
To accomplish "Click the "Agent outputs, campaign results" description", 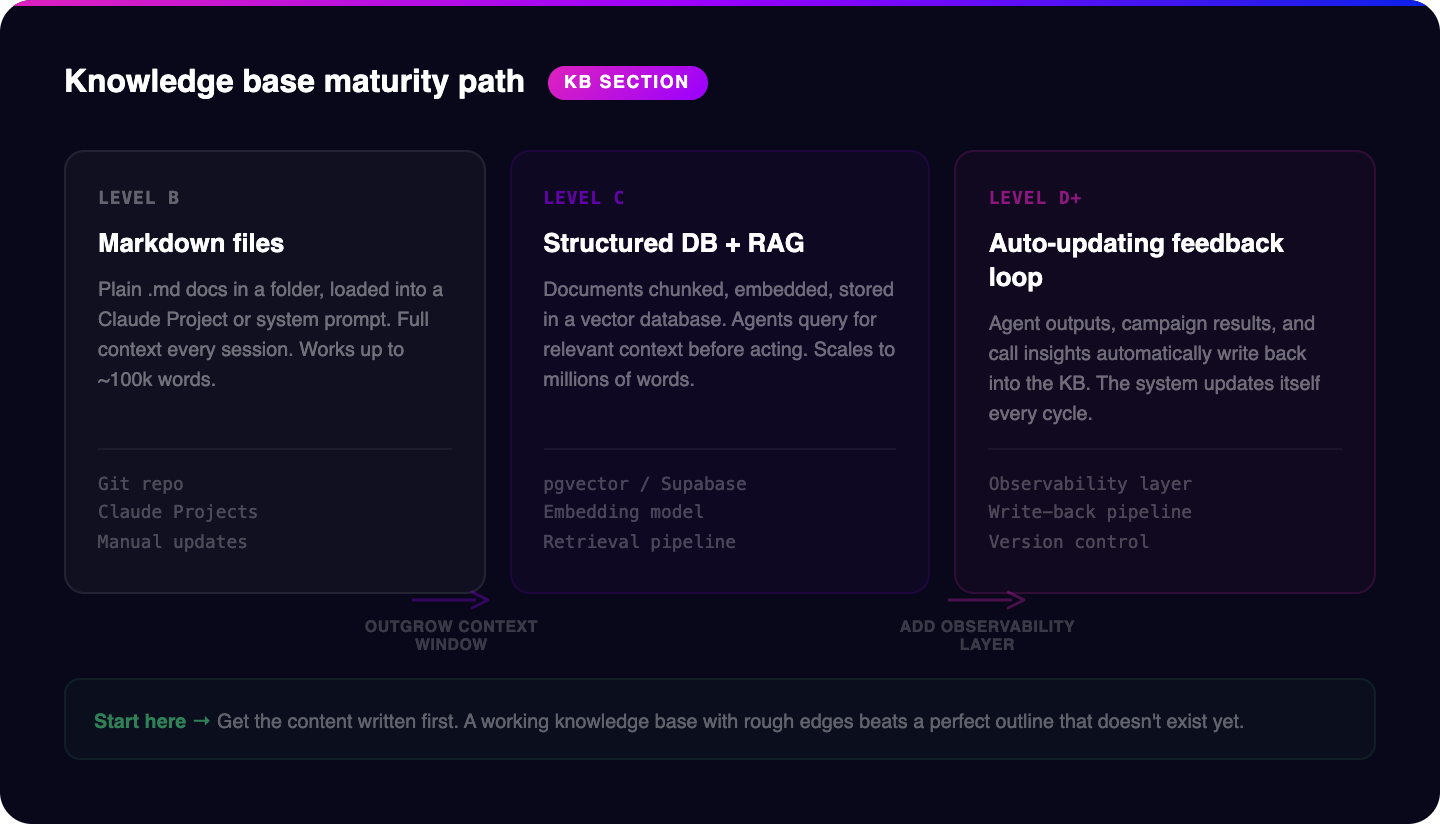I will click(x=1155, y=369).
